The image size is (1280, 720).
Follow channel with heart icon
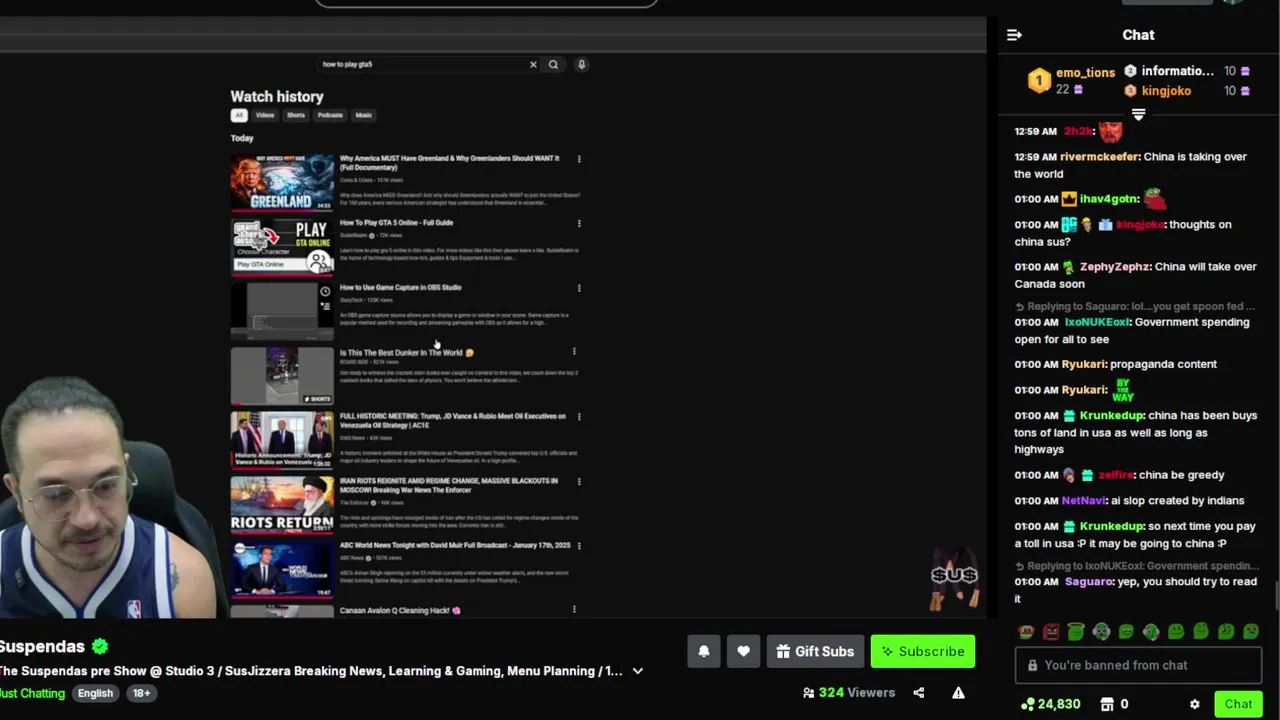click(743, 651)
